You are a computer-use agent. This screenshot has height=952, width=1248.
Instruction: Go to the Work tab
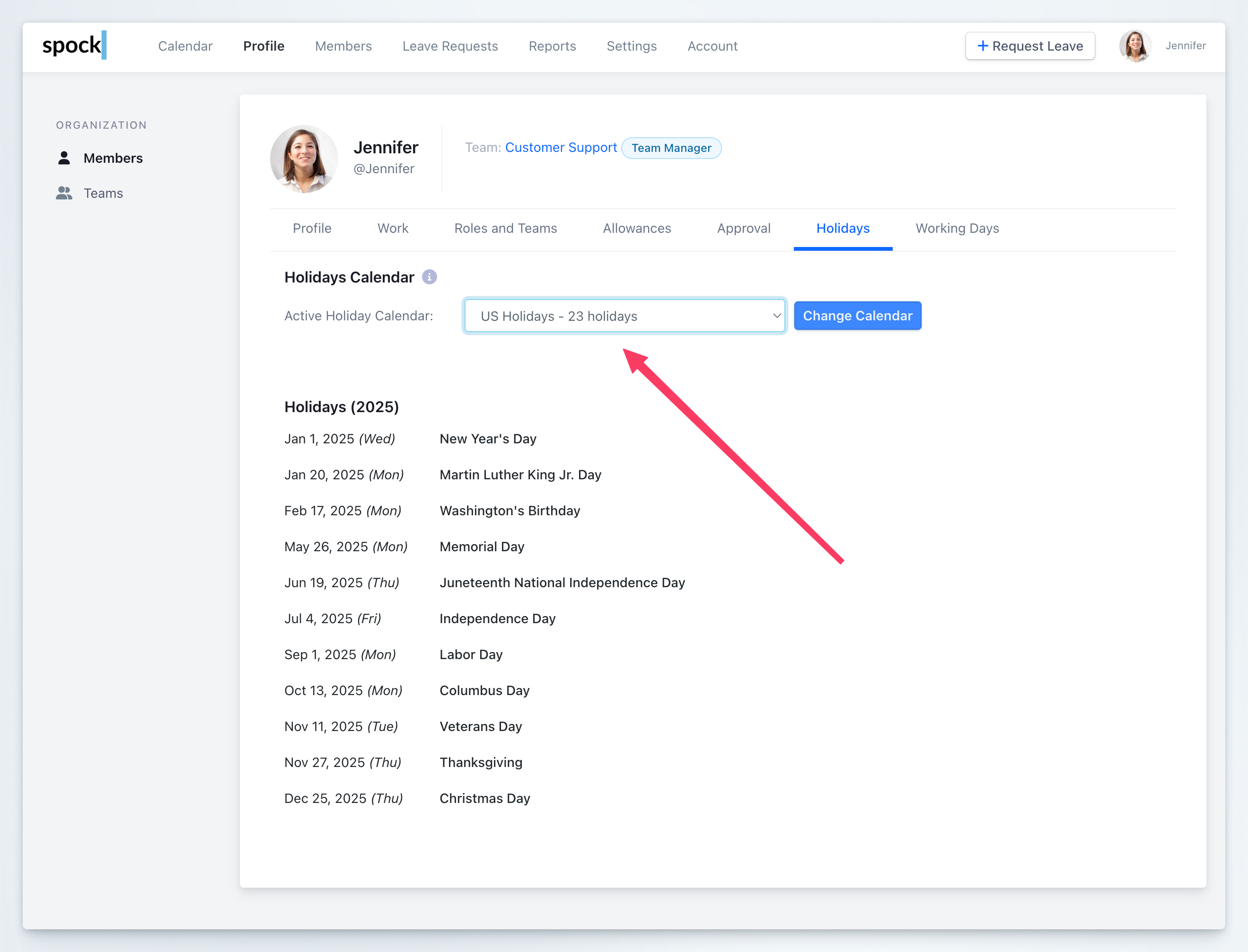point(393,229)
